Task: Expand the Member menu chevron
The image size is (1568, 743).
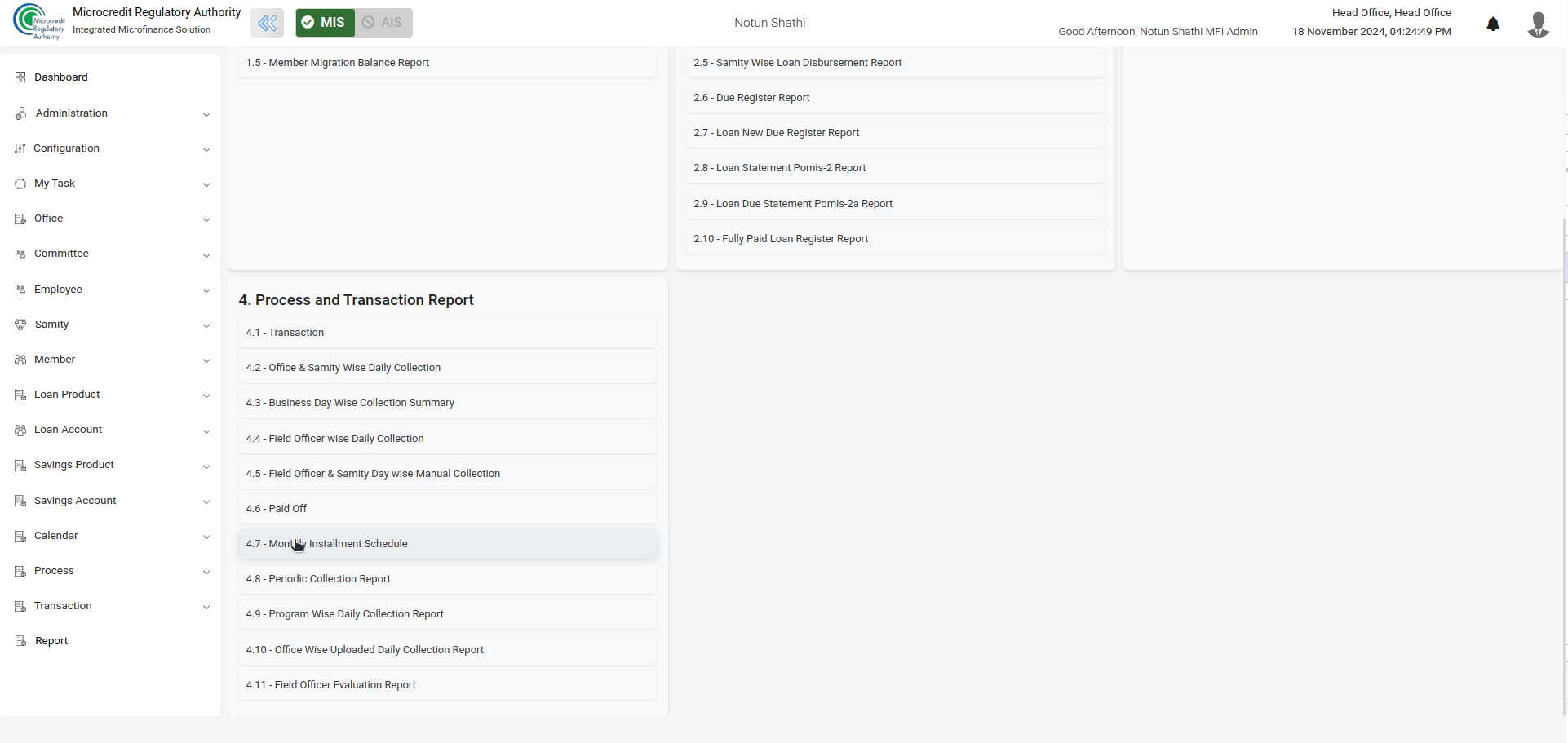Action: point(206,360)
